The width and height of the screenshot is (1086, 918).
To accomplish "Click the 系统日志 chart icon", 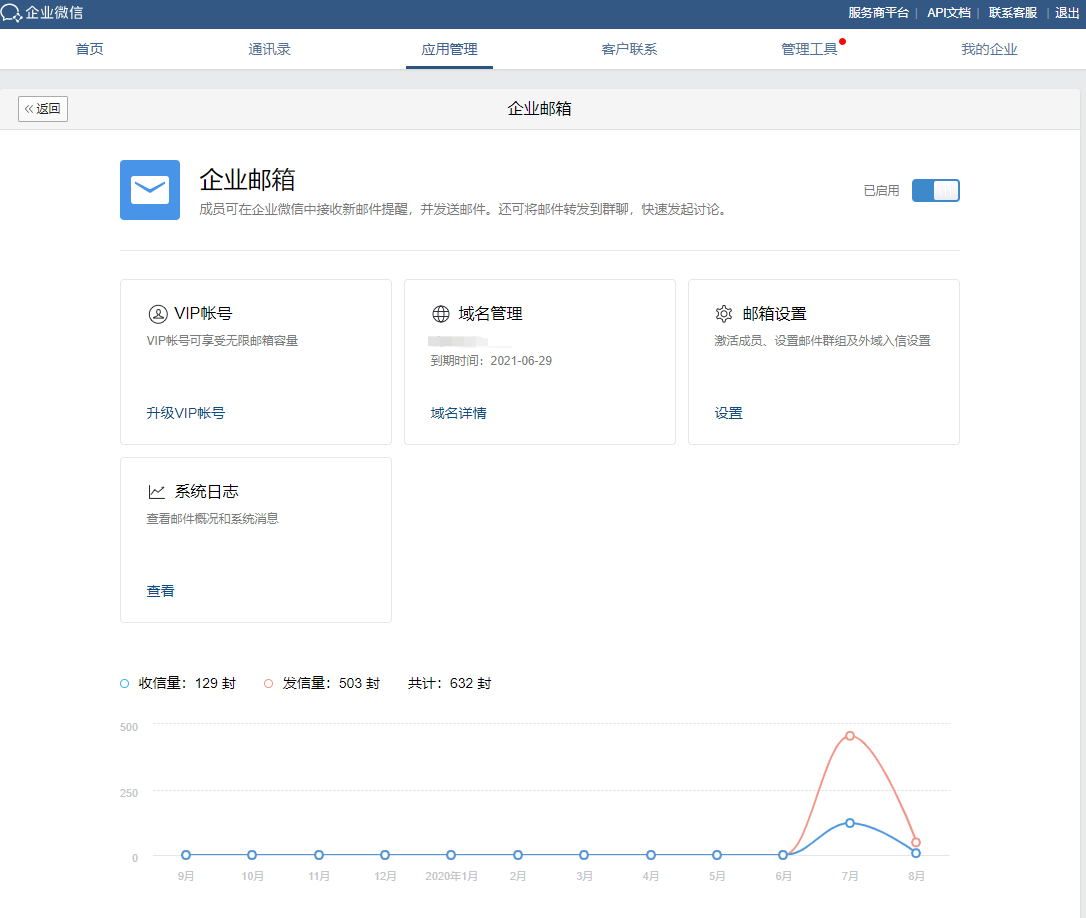I will pyautogui.click(x=157, y=492).
